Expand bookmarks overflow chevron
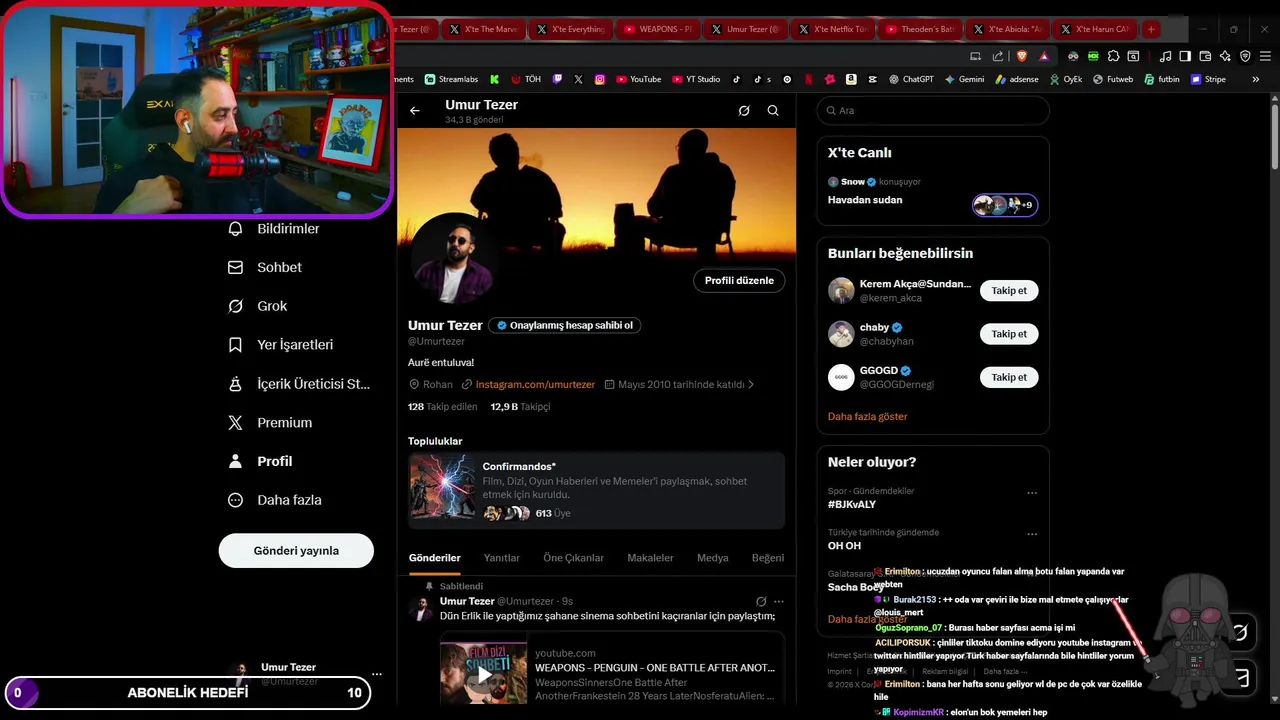This screenshot has width=1280, height=720. 1256,79
